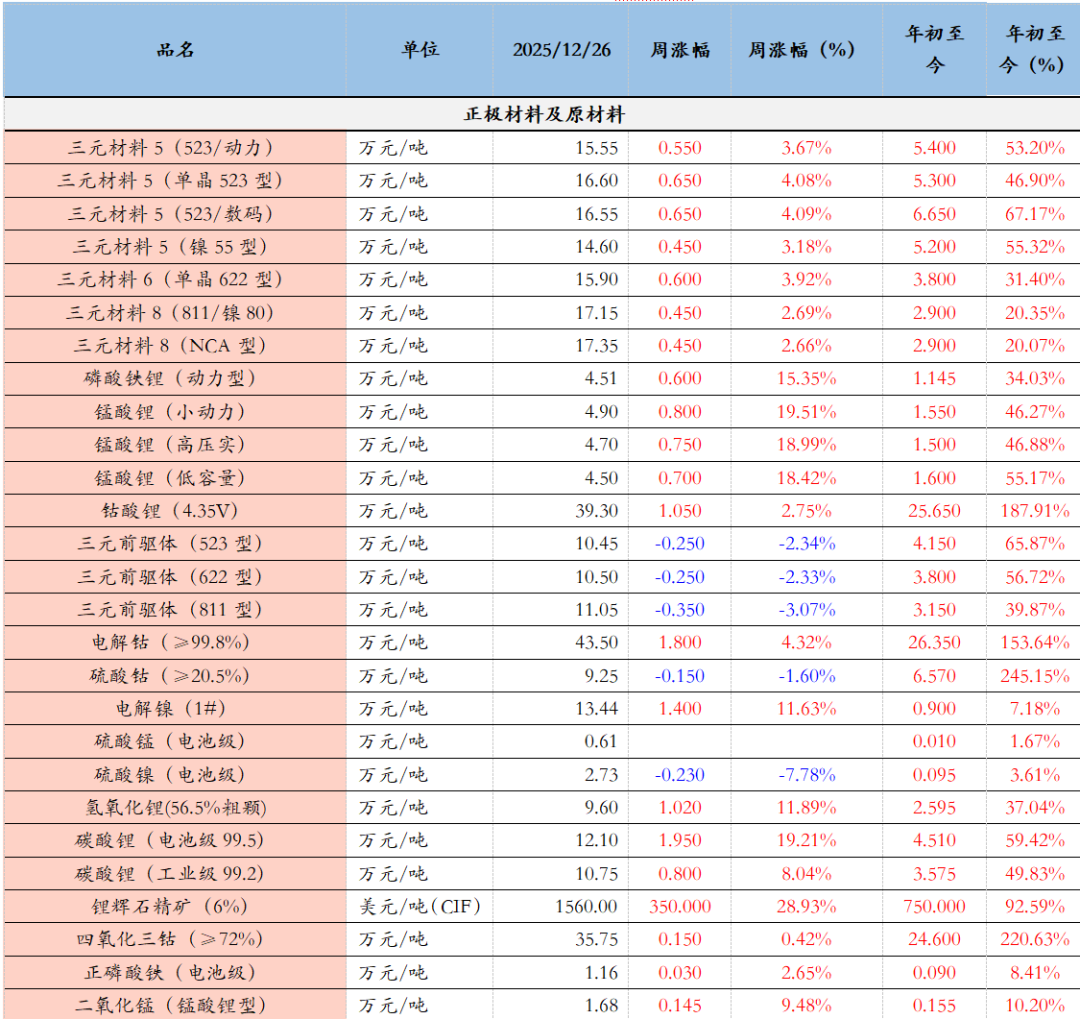
Task: Click the 1560.00 price value
Action: coord(587,906)
